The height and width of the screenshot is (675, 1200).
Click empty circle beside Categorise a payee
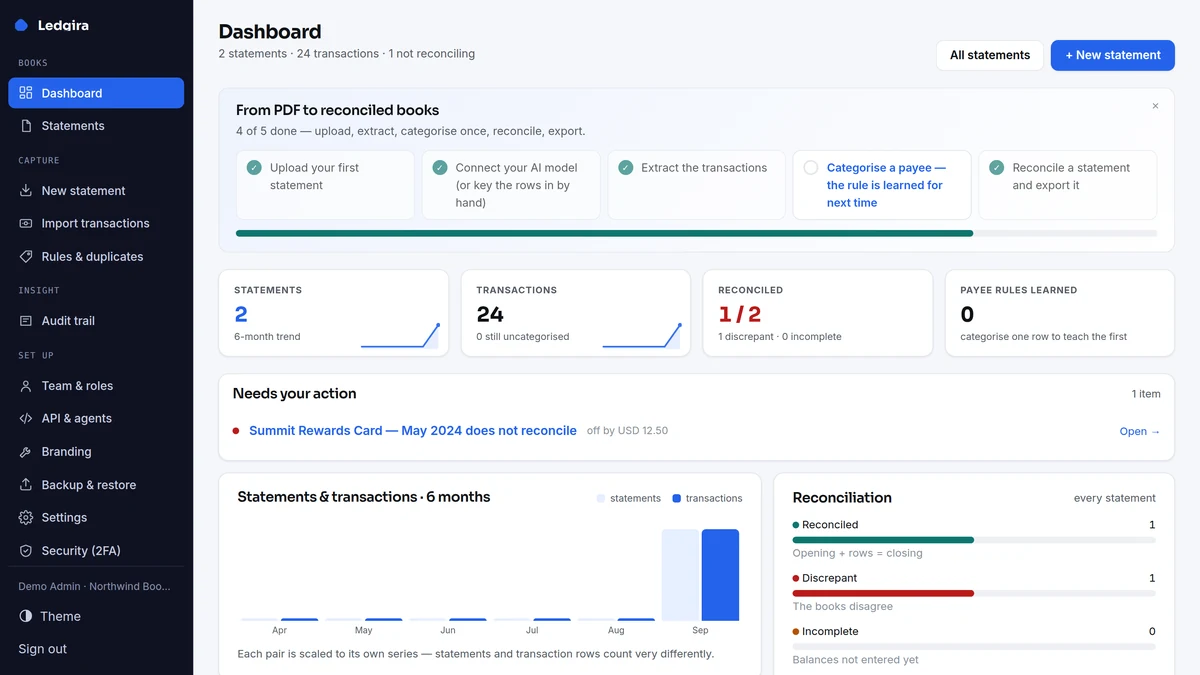click(811, 168)
